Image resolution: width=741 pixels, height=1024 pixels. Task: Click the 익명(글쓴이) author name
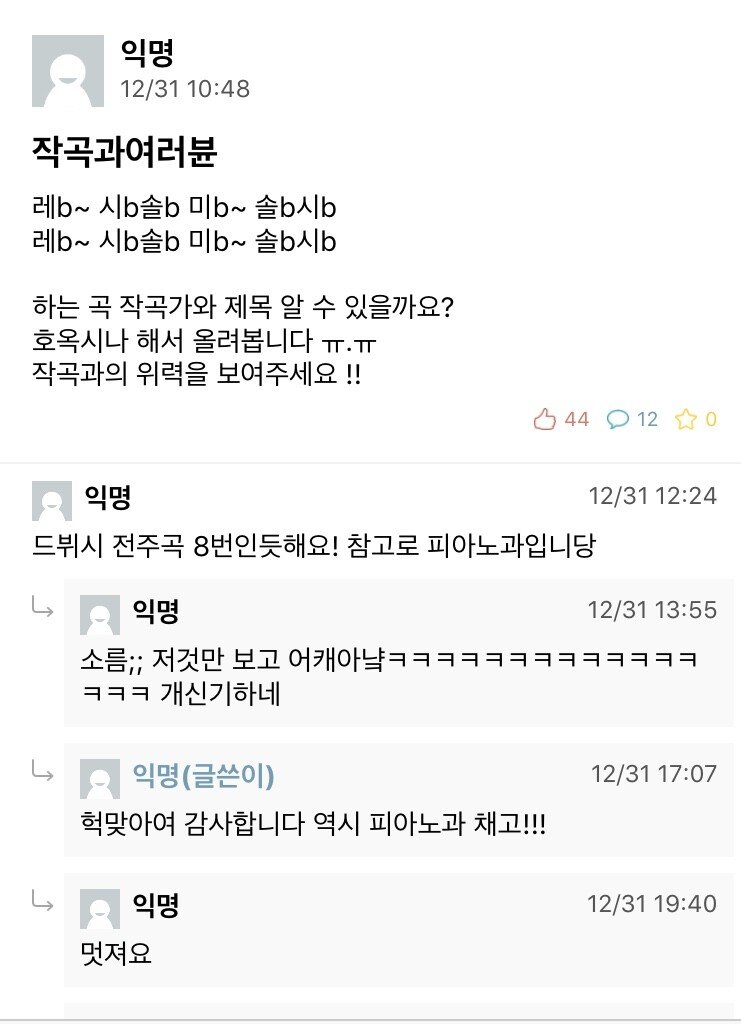click(204, 775)
